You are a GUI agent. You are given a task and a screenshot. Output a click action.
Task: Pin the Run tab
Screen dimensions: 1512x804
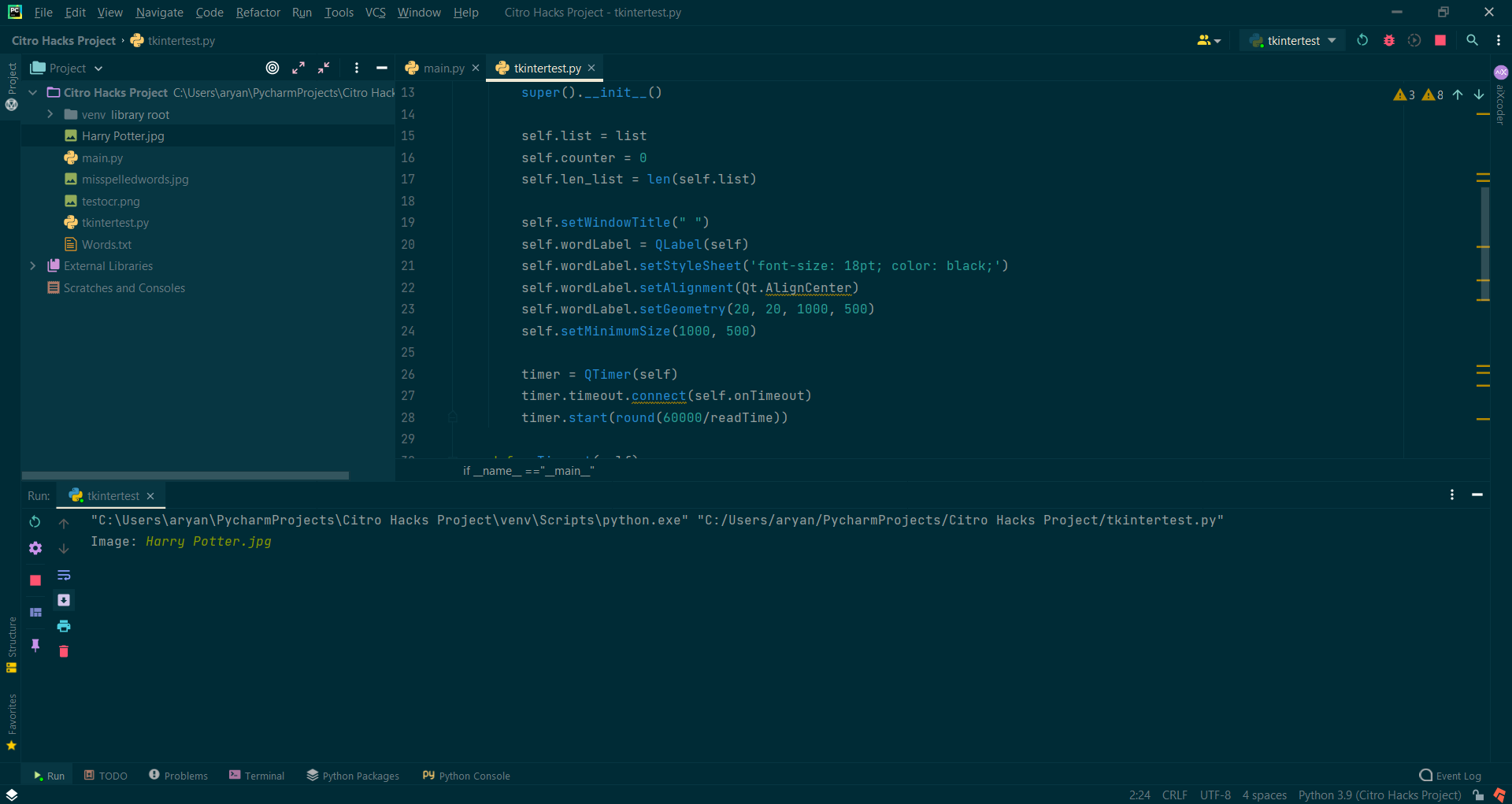pos(35,646)
